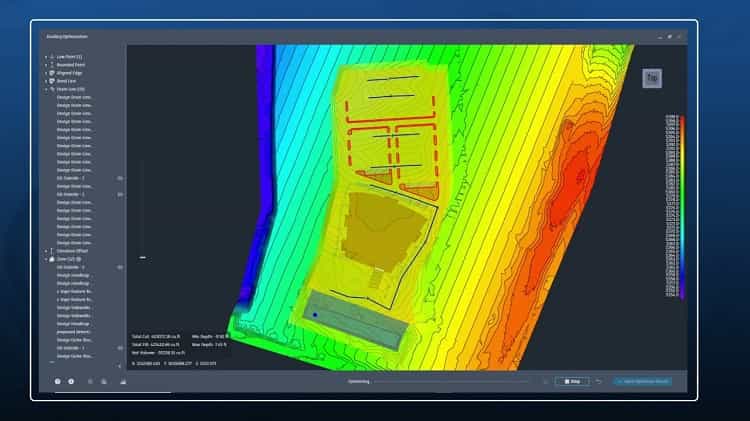Expand the Elevation Offset group
750x421 pixels.
(46, 251)
